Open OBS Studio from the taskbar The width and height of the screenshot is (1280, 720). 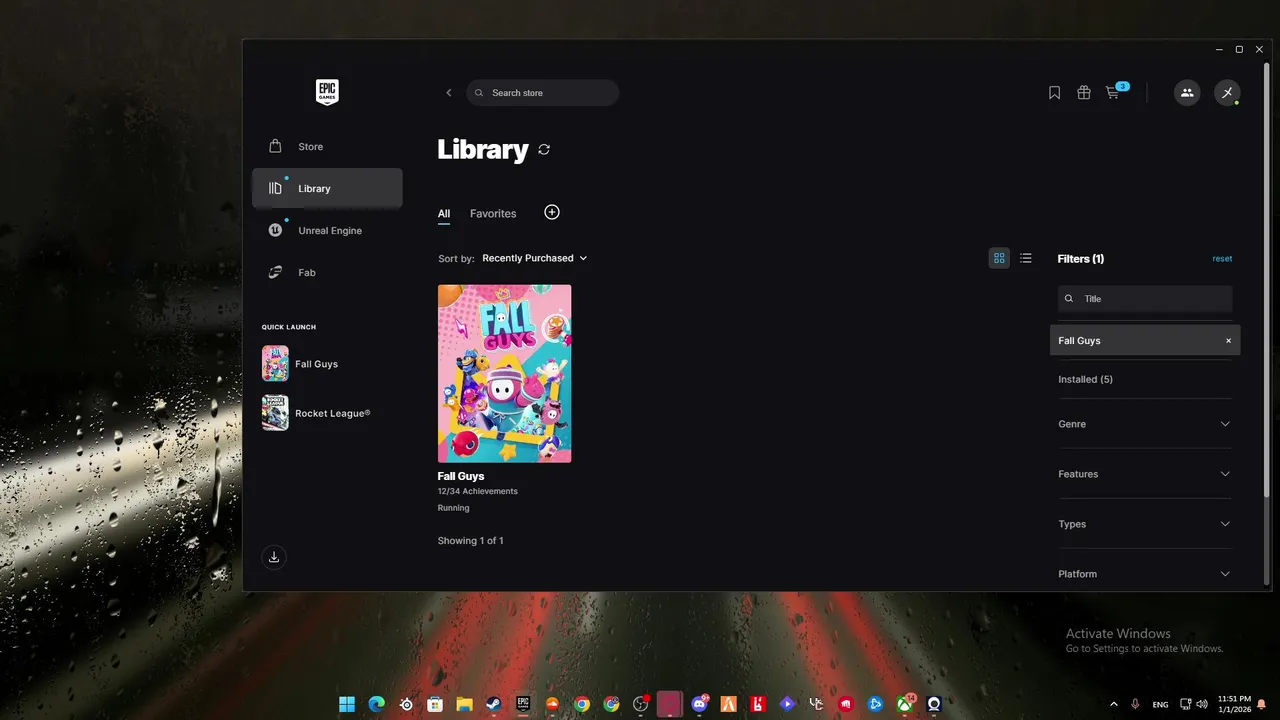click(x=640, y=704)
